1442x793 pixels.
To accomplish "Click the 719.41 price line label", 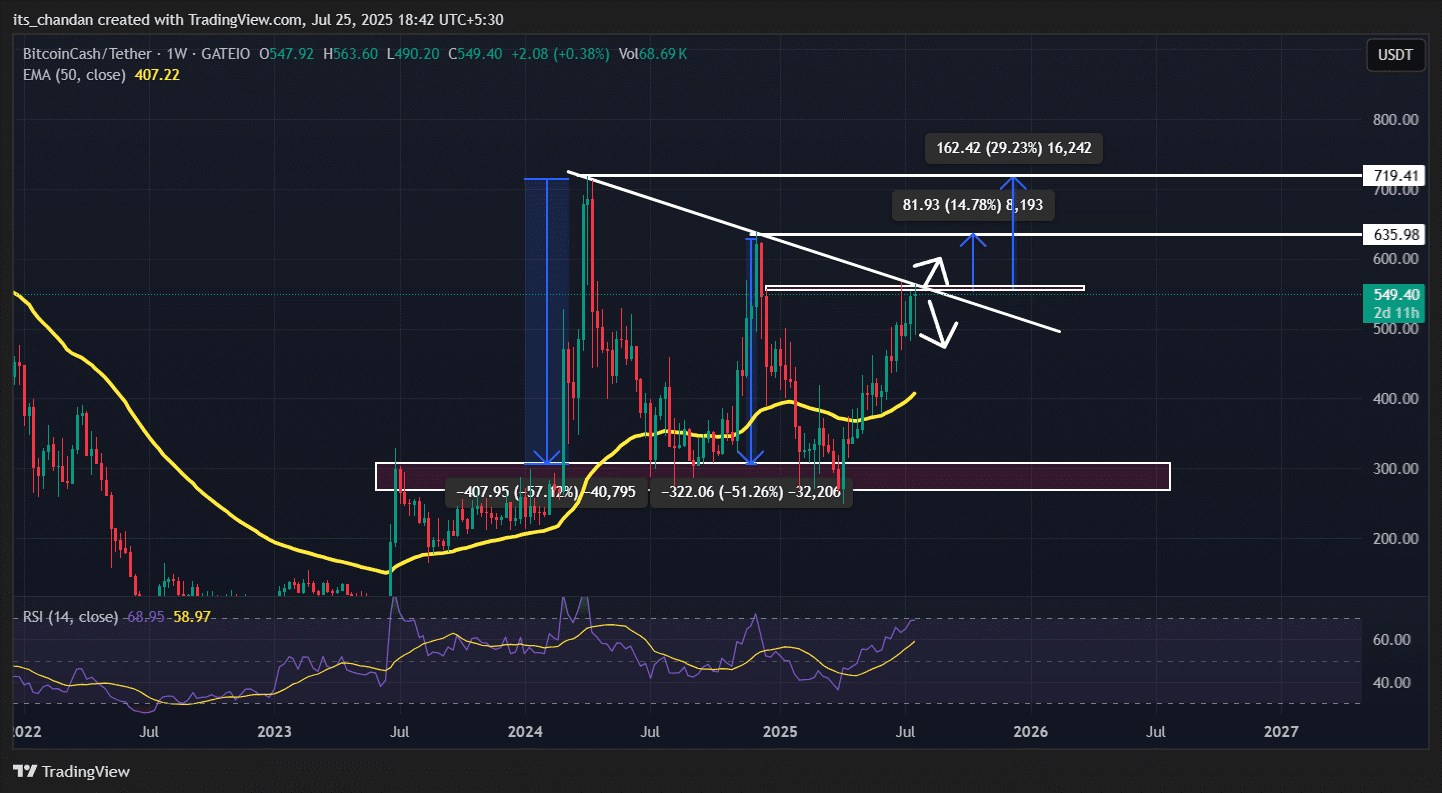I will [1392, 176].
